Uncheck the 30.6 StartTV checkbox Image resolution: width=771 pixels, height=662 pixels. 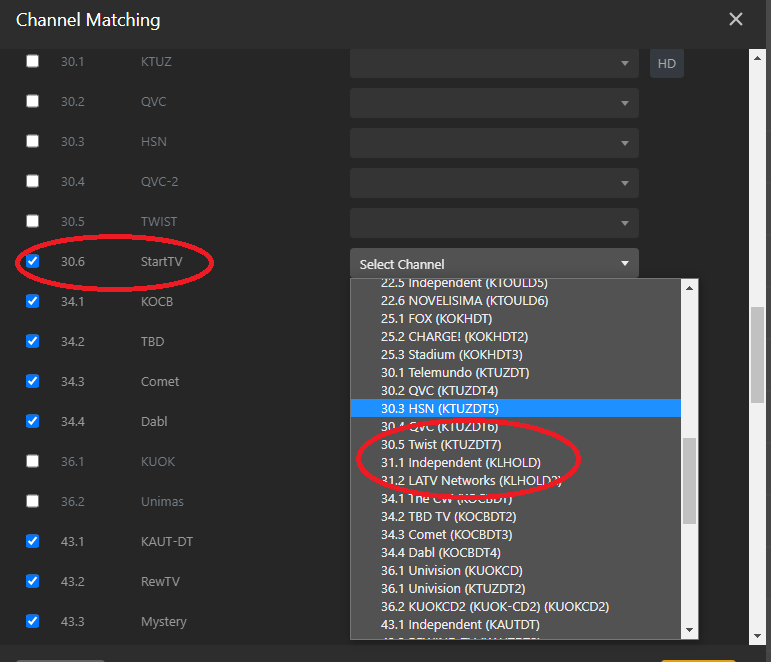click(32, 261)
